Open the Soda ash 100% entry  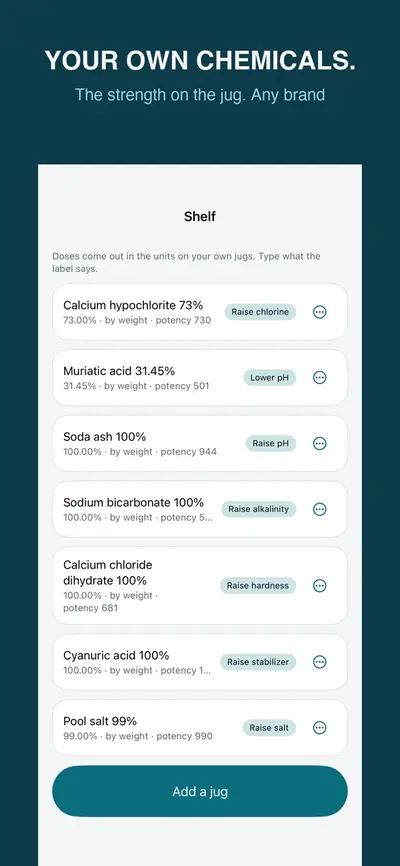point(200,443)
